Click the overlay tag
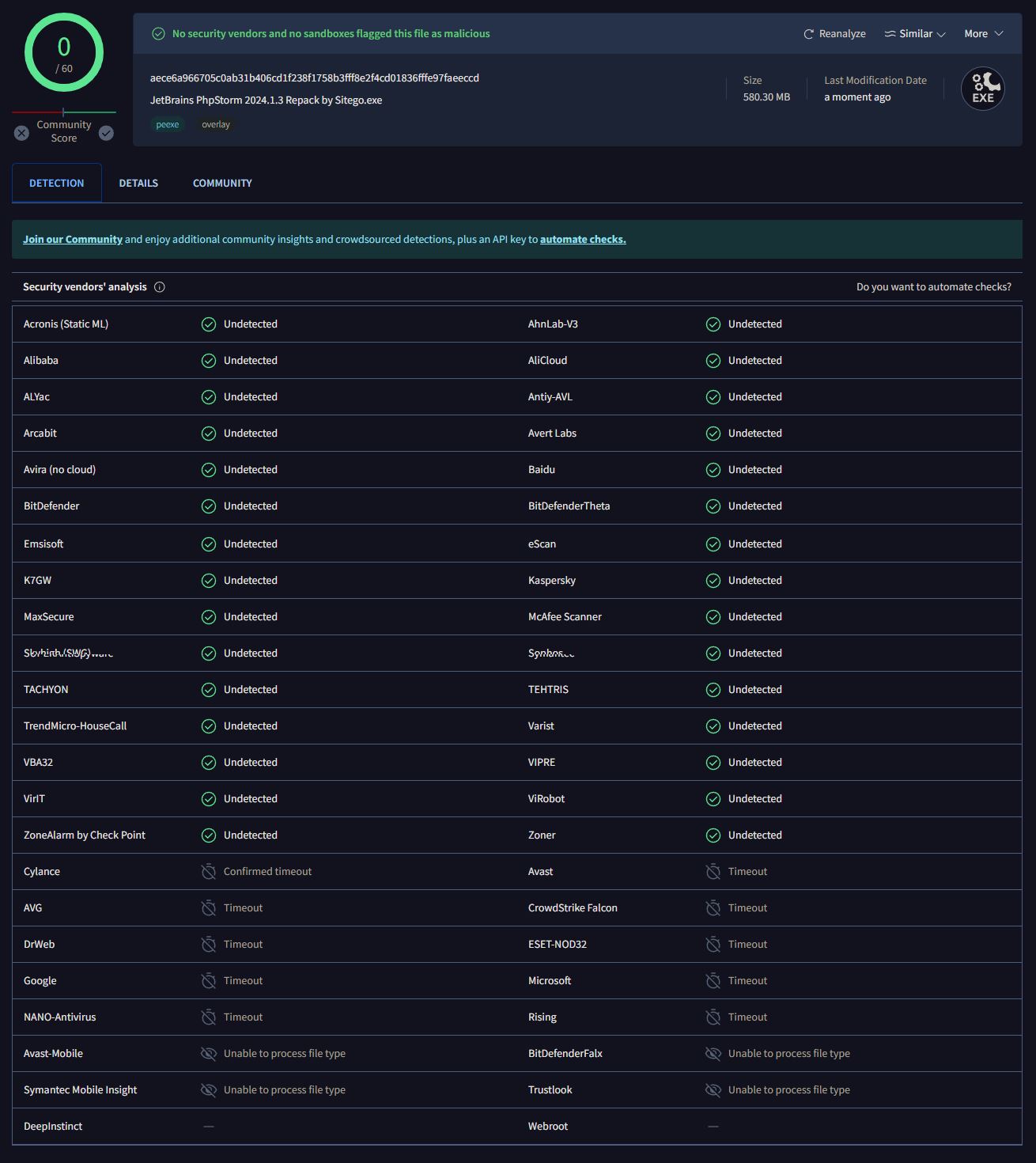The width and height of the screenshot is (1036, 1163). coord(216,124)
